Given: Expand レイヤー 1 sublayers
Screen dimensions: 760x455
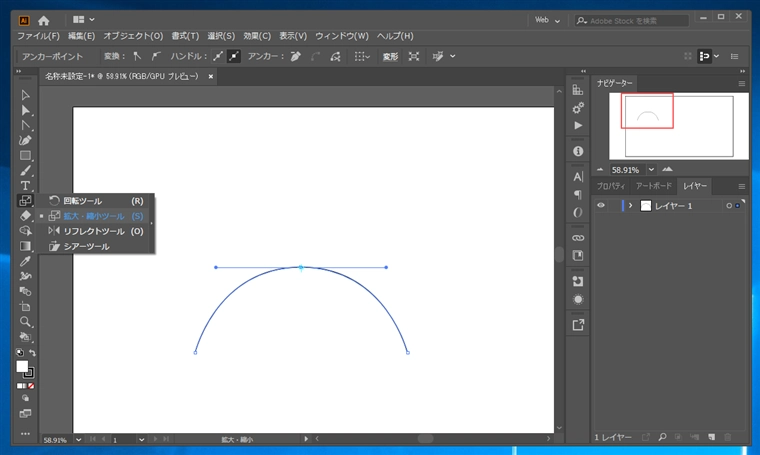Looking at the screenshot, I should coord(630,205).
